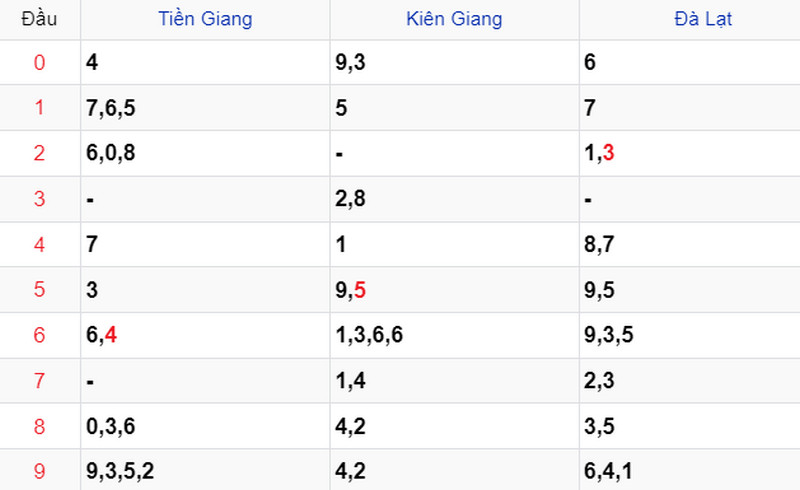Open the Kiên Giang header link

[x=454, y=19]
